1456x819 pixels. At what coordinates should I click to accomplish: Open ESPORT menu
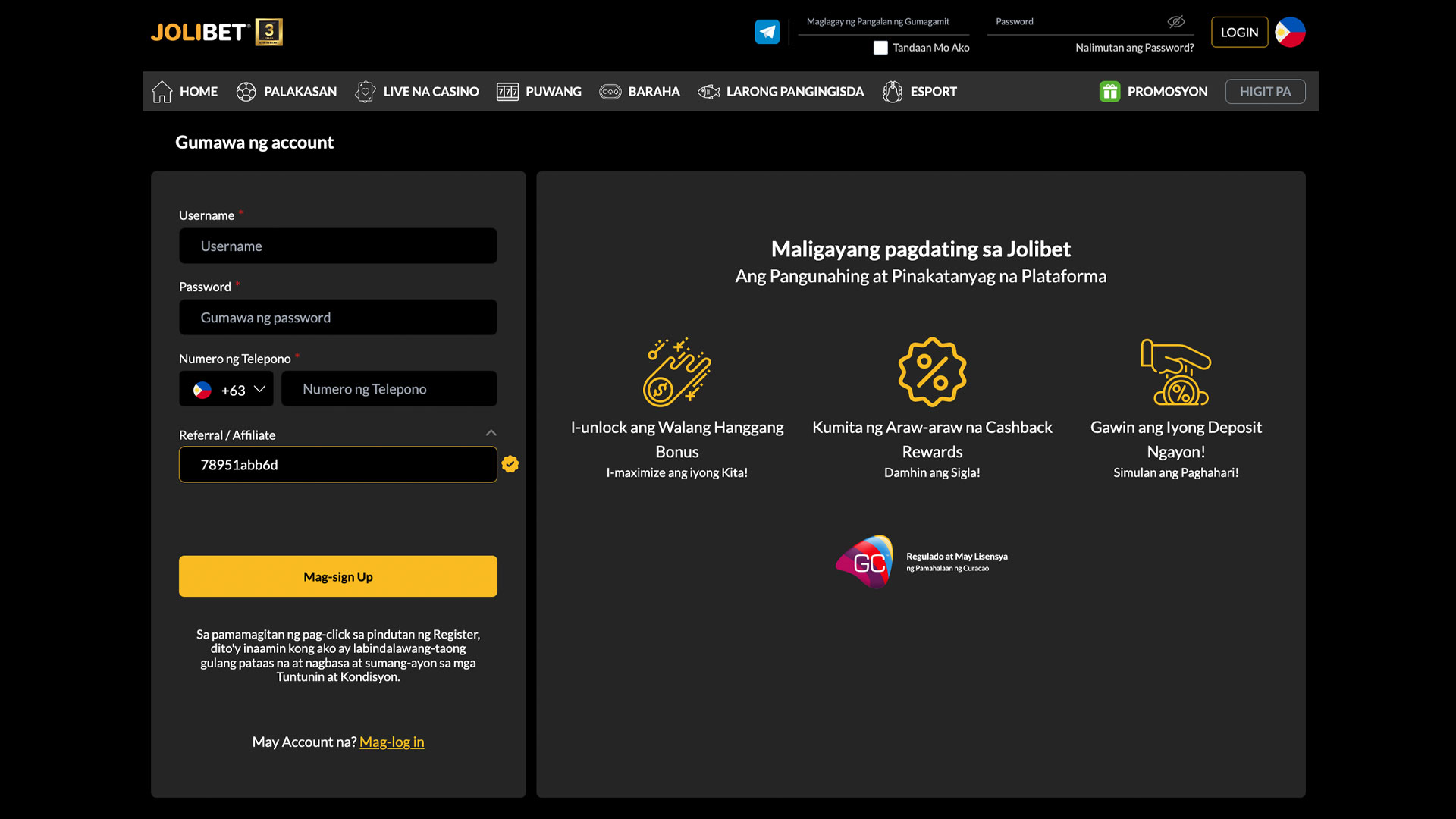point(919,92)
